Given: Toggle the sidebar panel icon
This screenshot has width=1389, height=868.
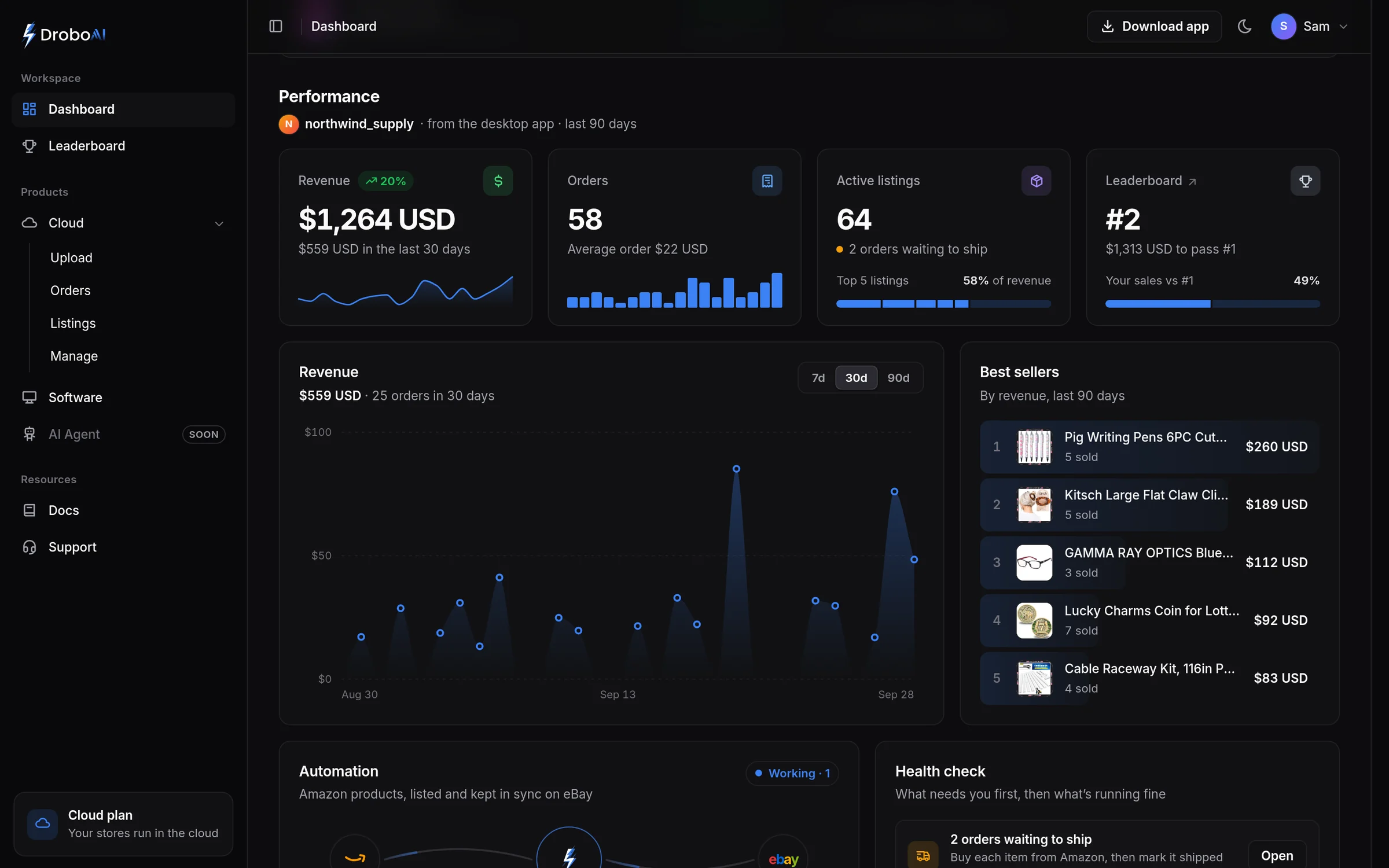Looking at the screenshot, I should tap(275, 26).
